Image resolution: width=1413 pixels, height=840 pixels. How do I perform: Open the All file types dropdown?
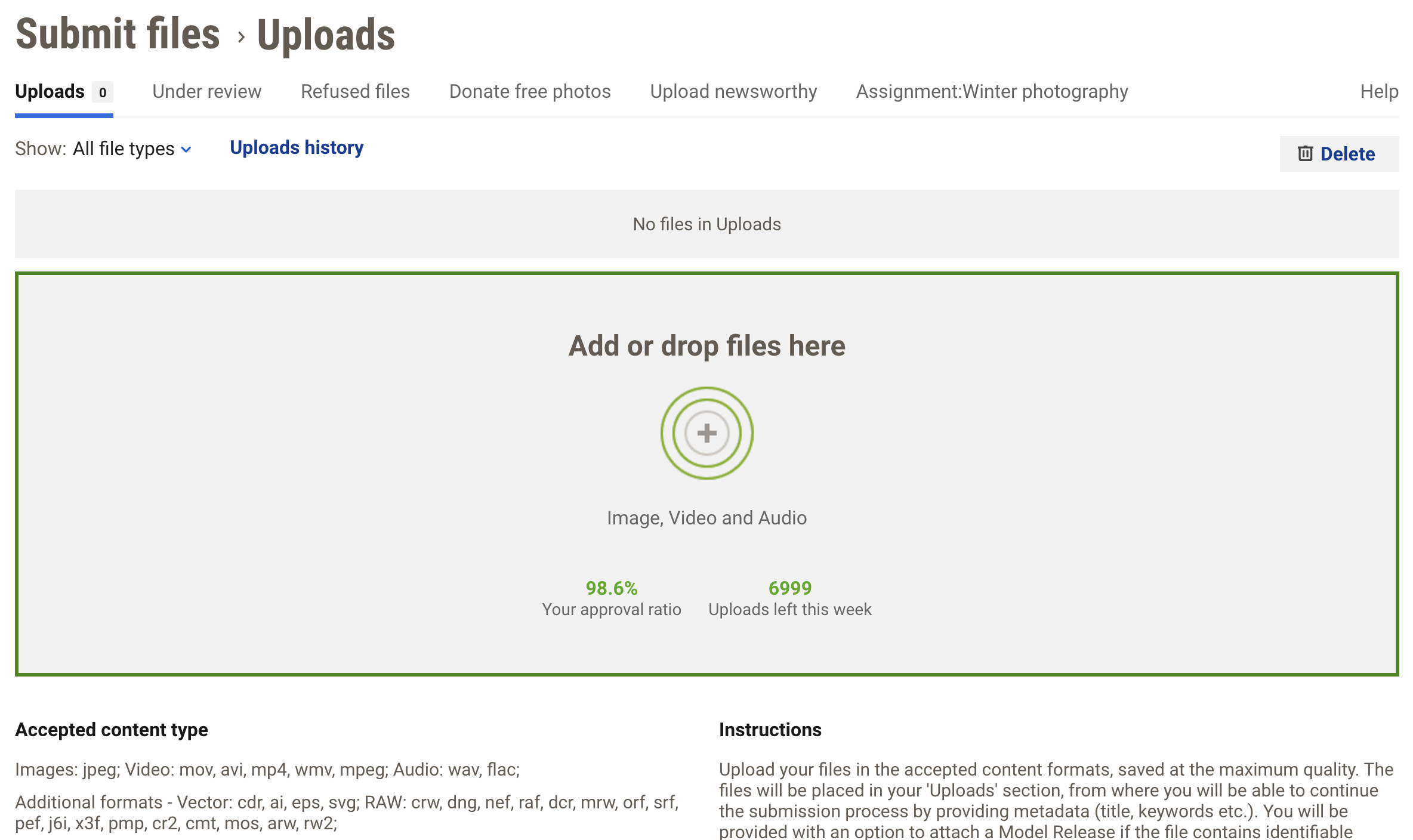(124, 149)
